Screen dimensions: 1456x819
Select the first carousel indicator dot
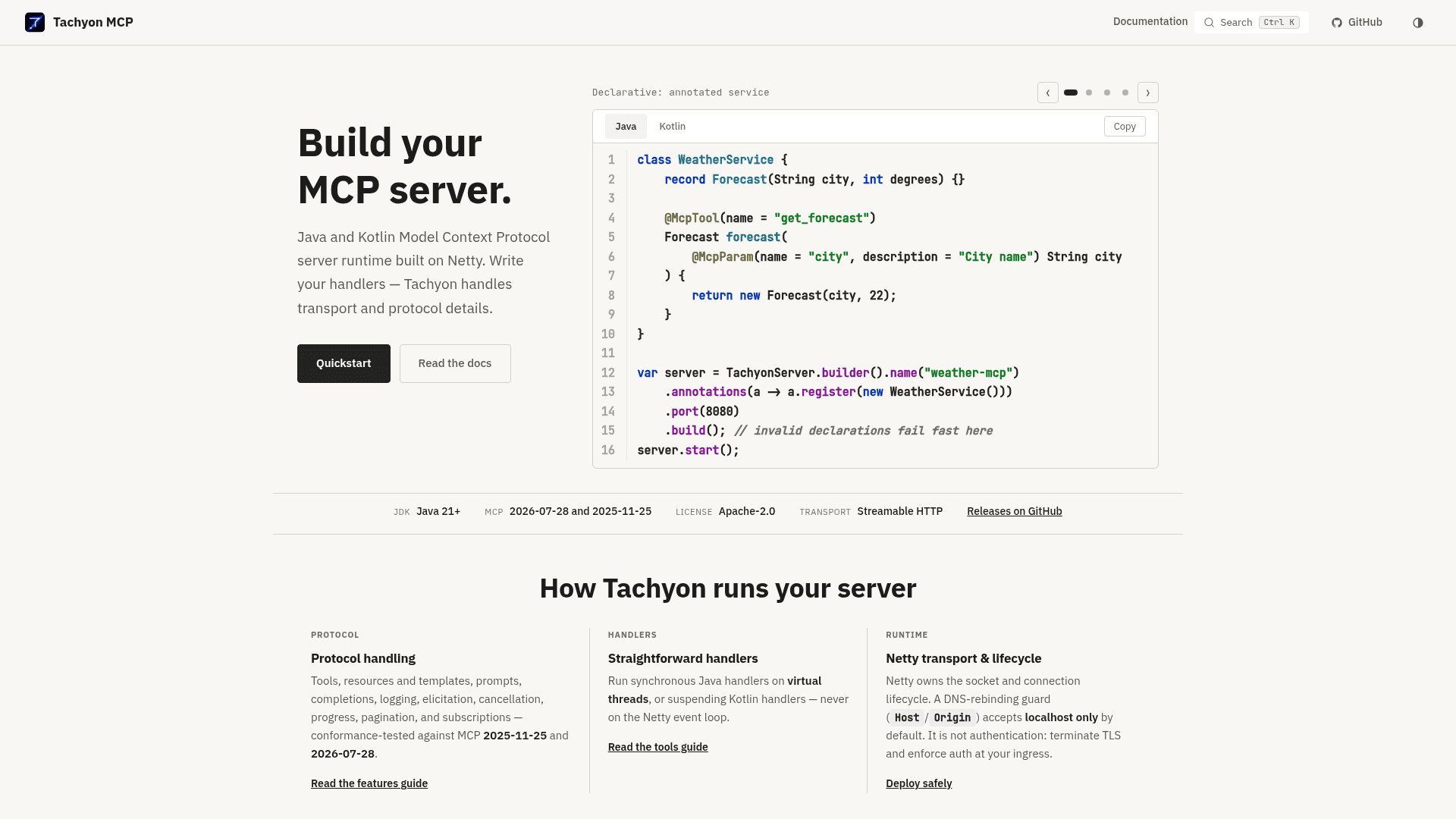point(1071,93)
